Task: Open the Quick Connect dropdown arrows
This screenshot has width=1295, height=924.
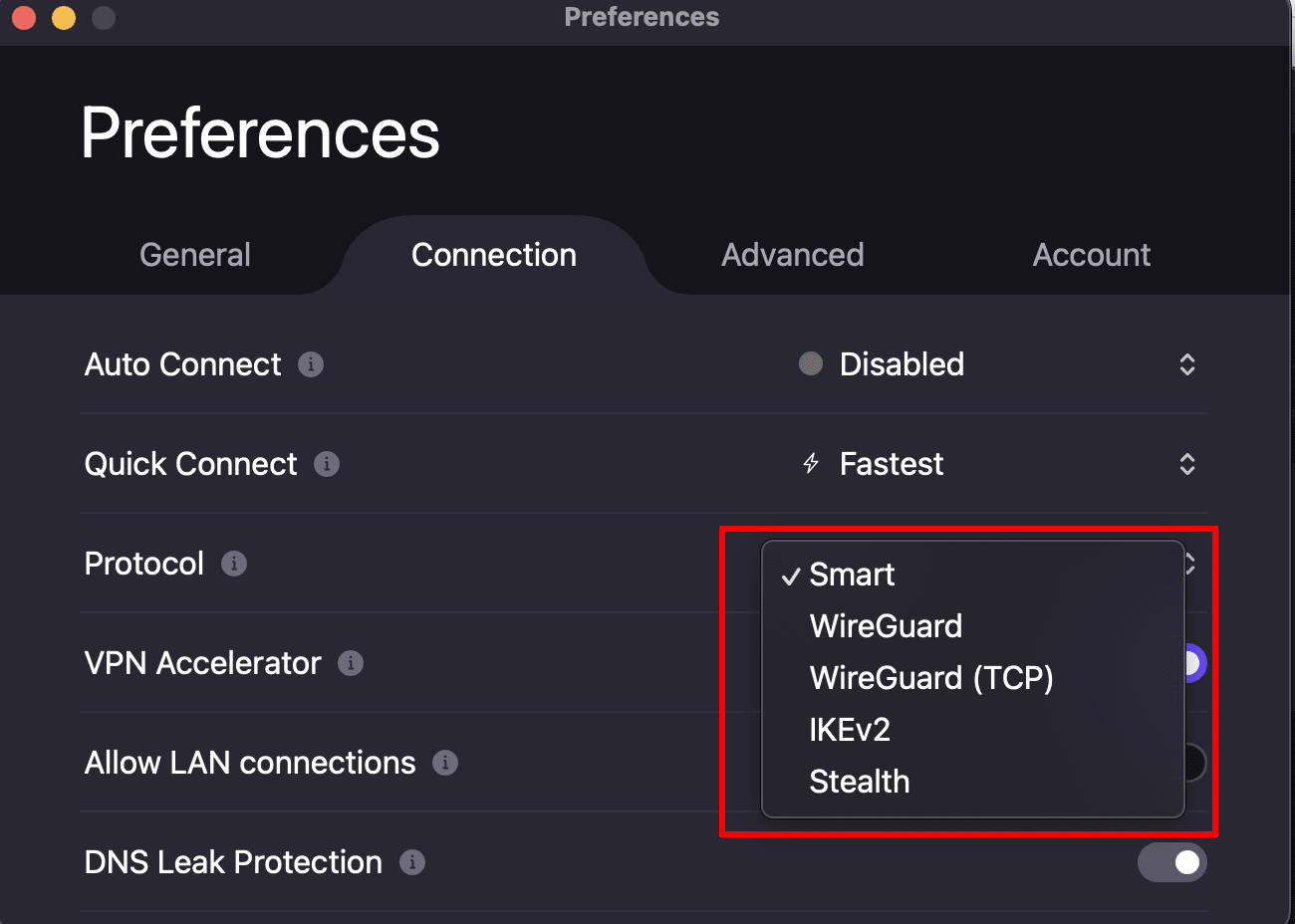Action: [x=1187, y=464]
